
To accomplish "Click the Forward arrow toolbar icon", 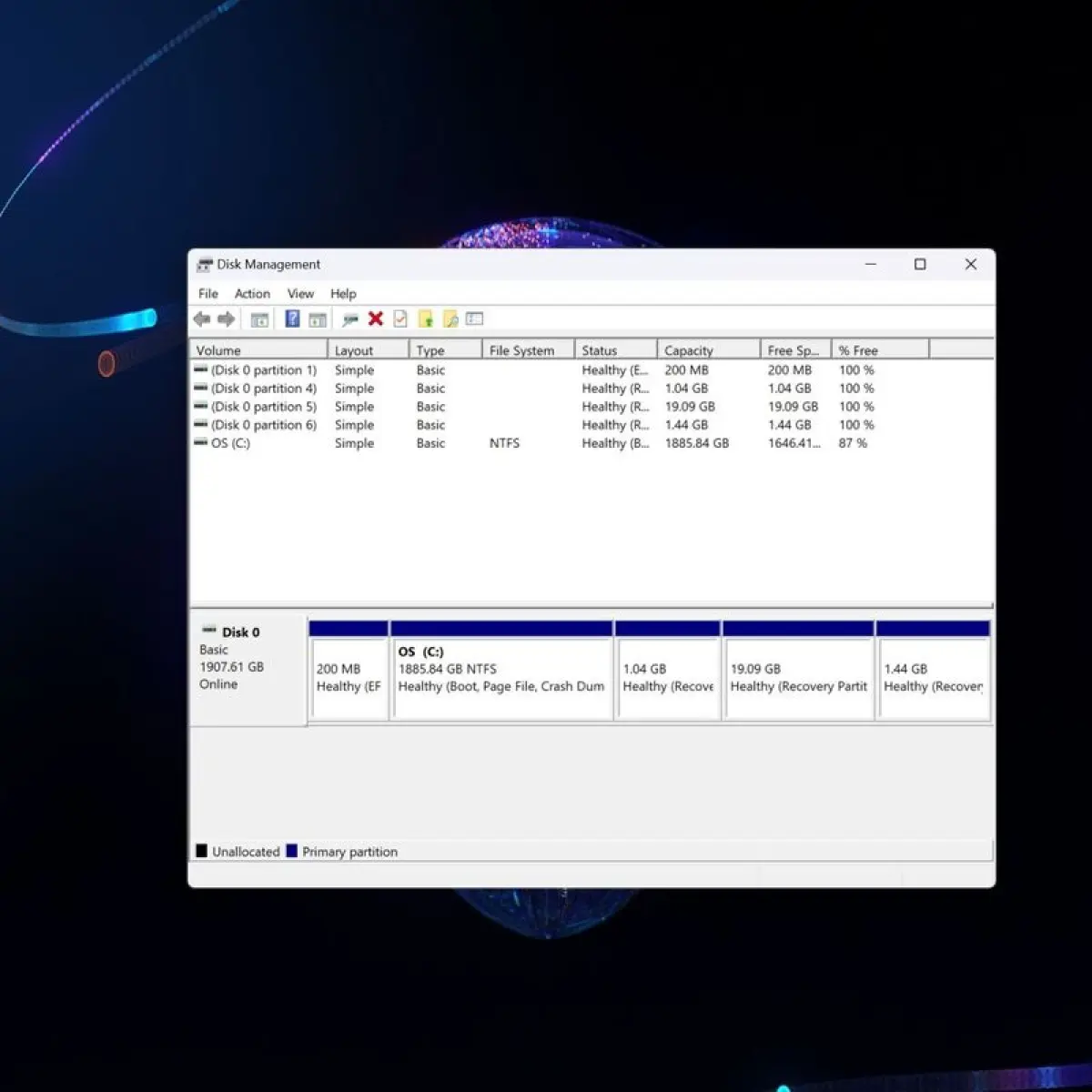I will 226,318.
